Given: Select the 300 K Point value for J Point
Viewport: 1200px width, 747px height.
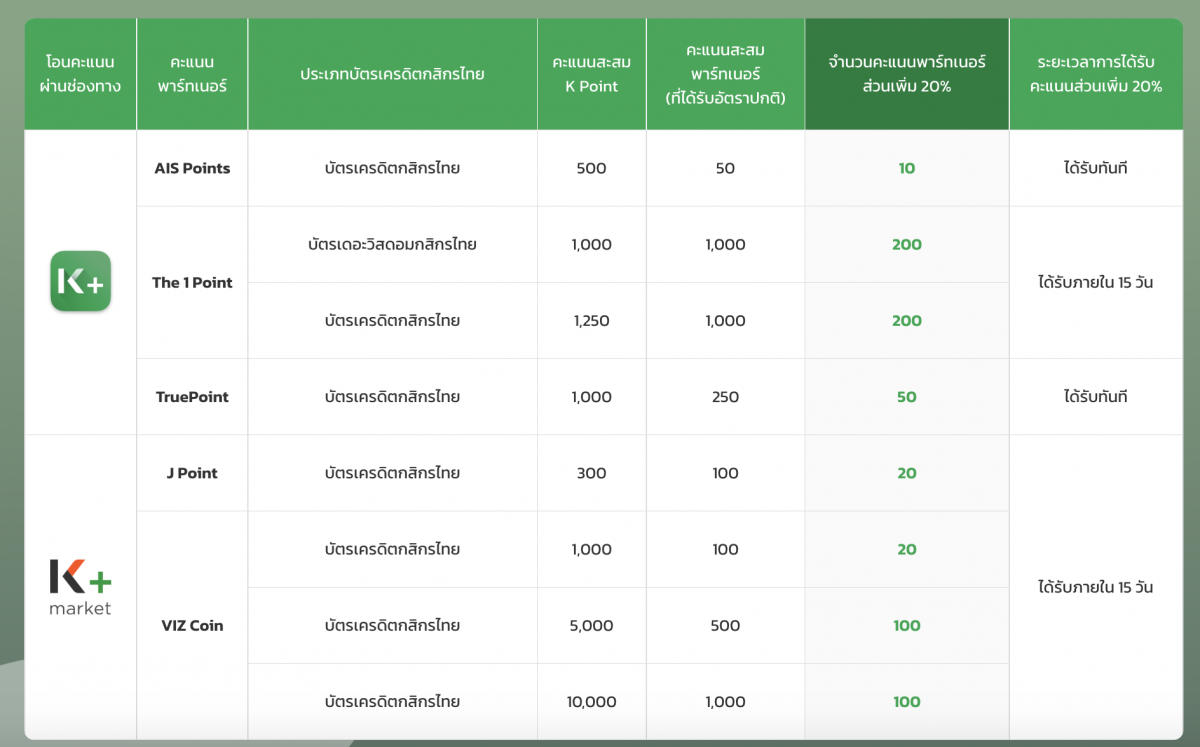Looking at the screenshot, I should click(x=591, y=473).
